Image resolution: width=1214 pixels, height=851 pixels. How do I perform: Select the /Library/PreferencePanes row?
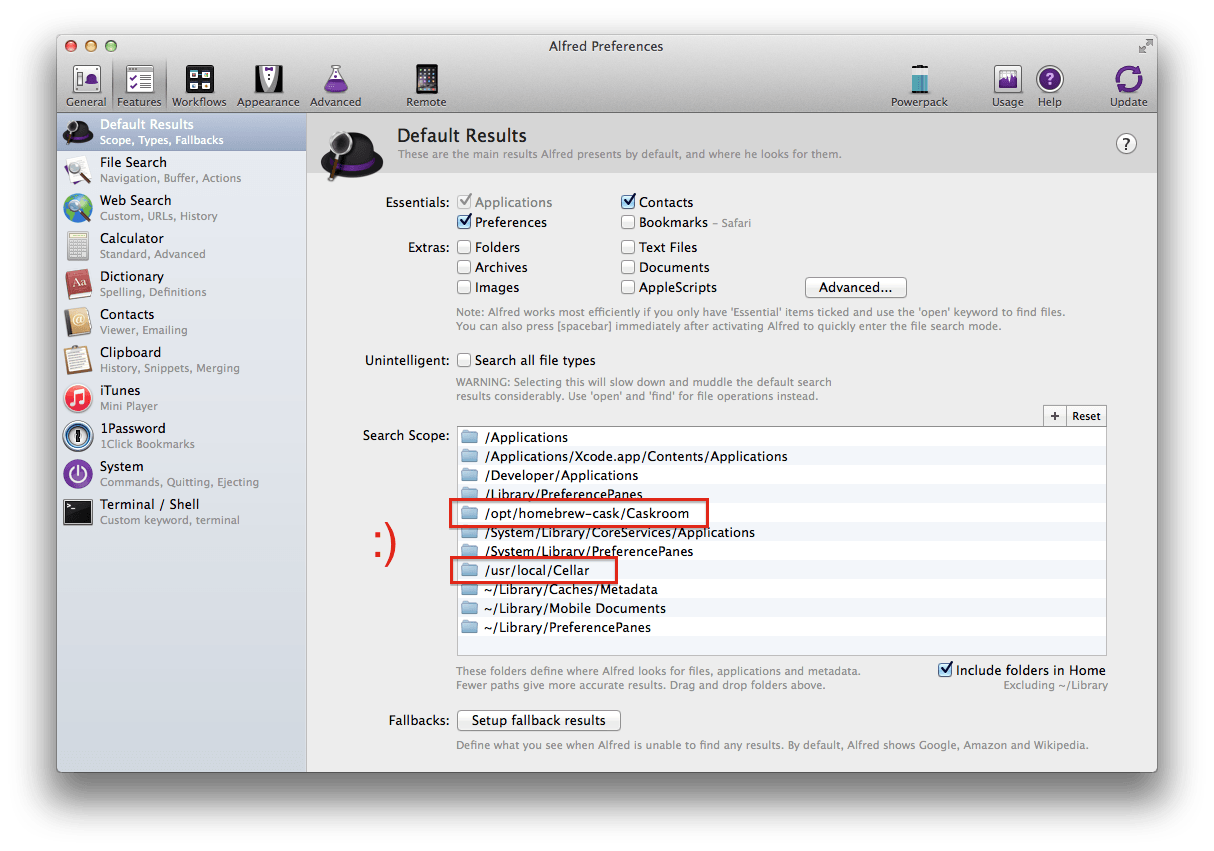click(x=781, y=494)
